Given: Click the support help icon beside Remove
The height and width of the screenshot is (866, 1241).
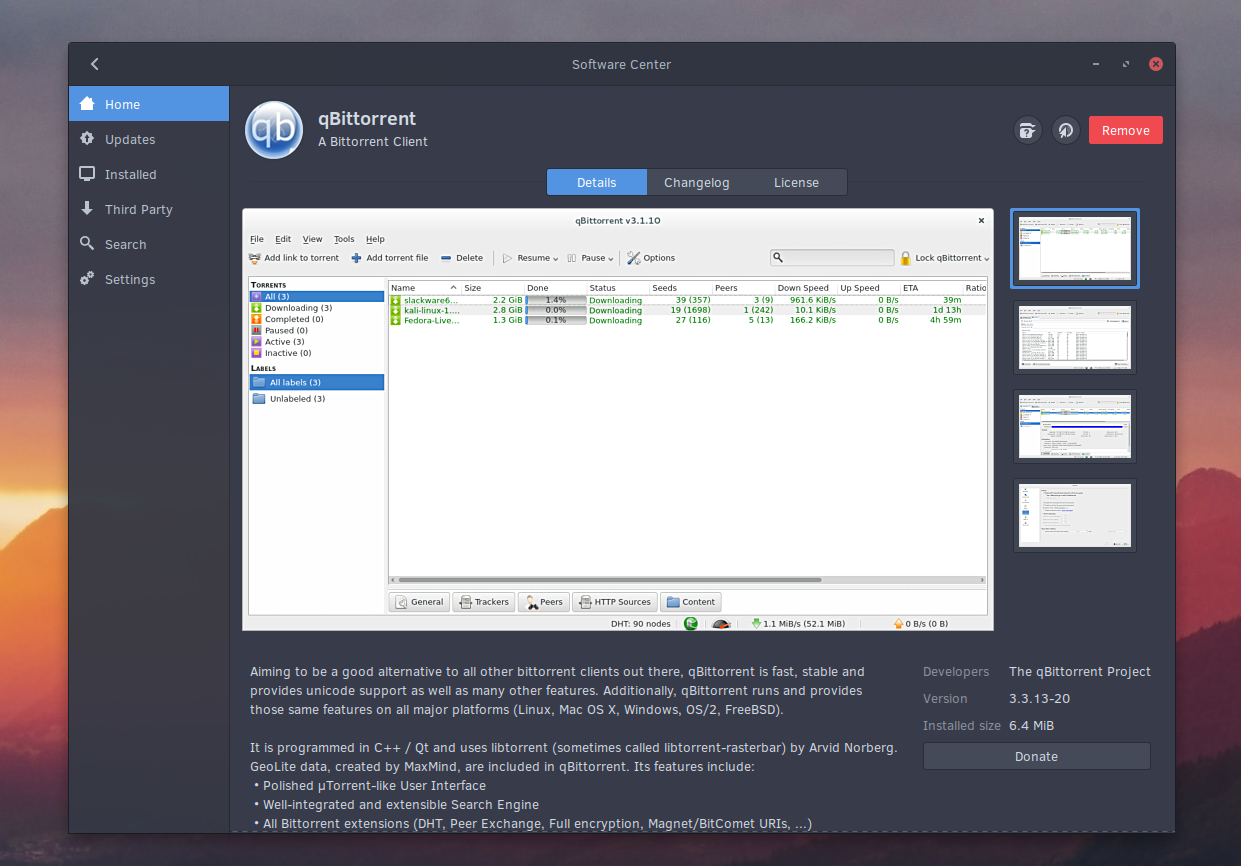Looking at the screenshot, I should [x=1027, y=130].
